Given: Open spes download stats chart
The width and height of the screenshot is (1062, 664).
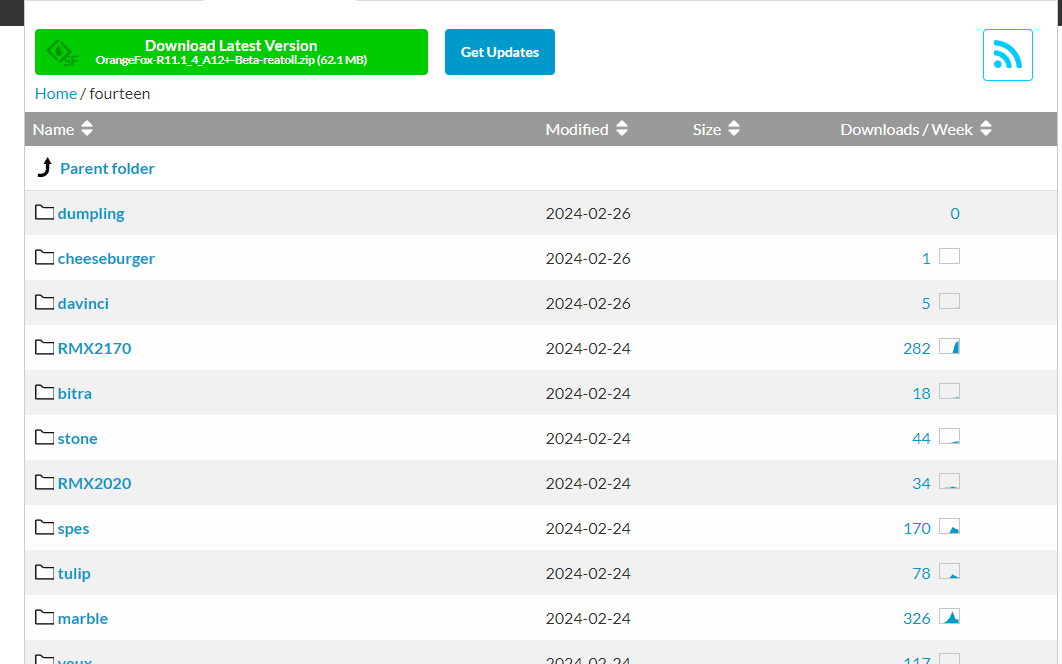Looking at the screenshot, I should point(949,526).
